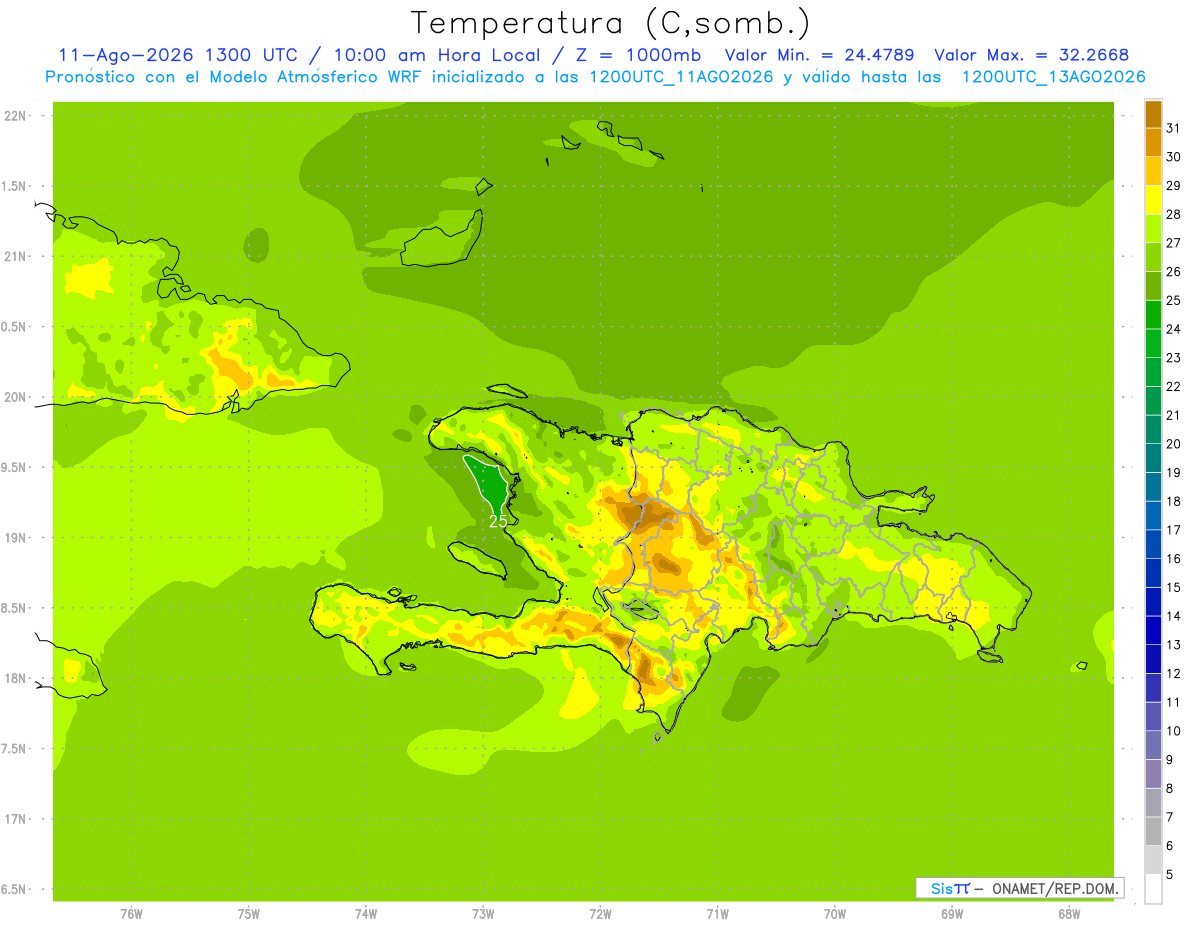Click the "76W" longitude axis label
Screen dimensions: 1200x927
(131, 914)
